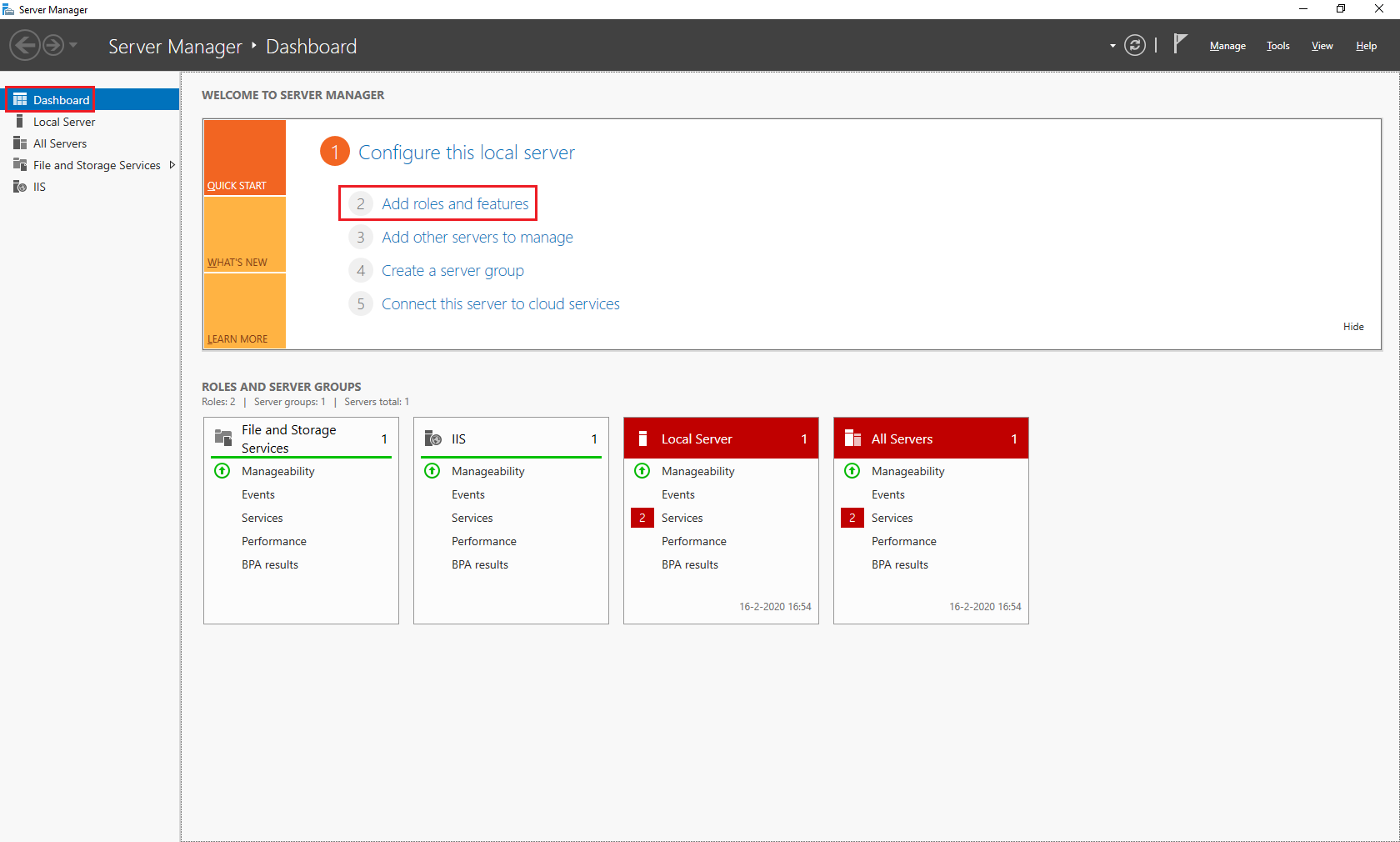1400x842 pixels.
Task: Select the LEARN MORE tile
Action: [245, 311]
